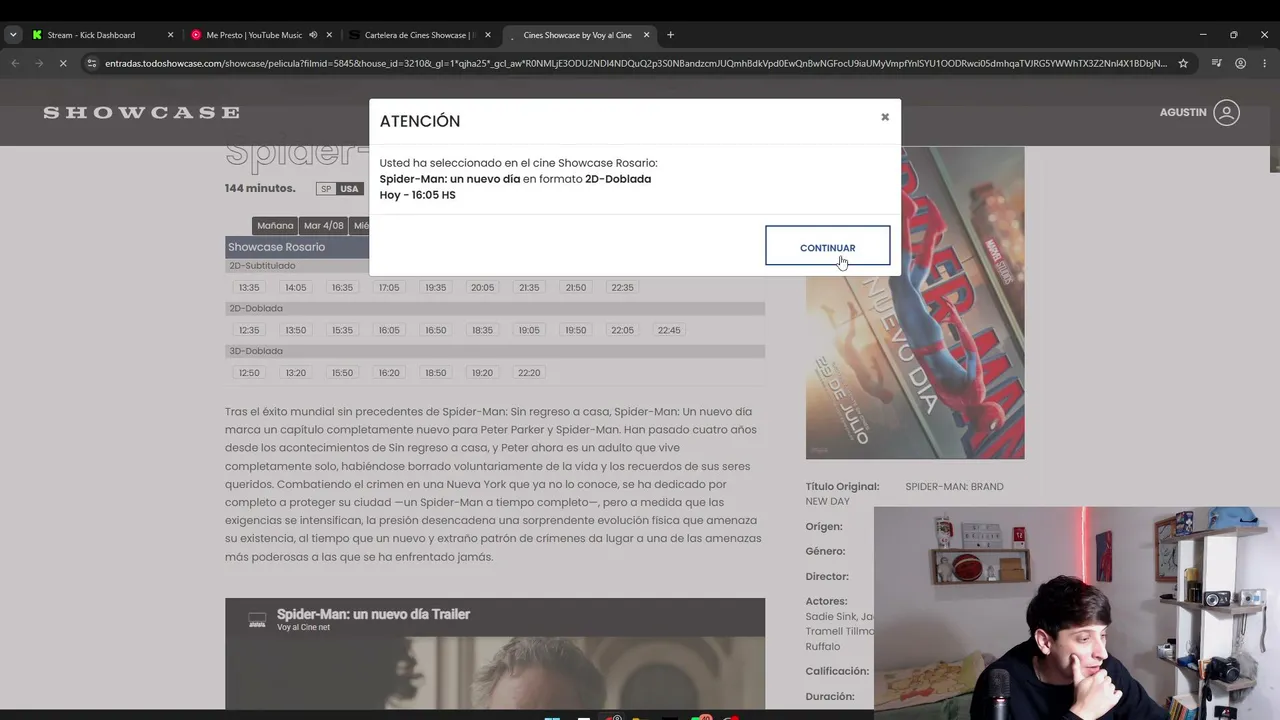Choose the 18:35 2D-Doblada showtime
This screenshot has height=720, width=1280.
pos(483,330)
